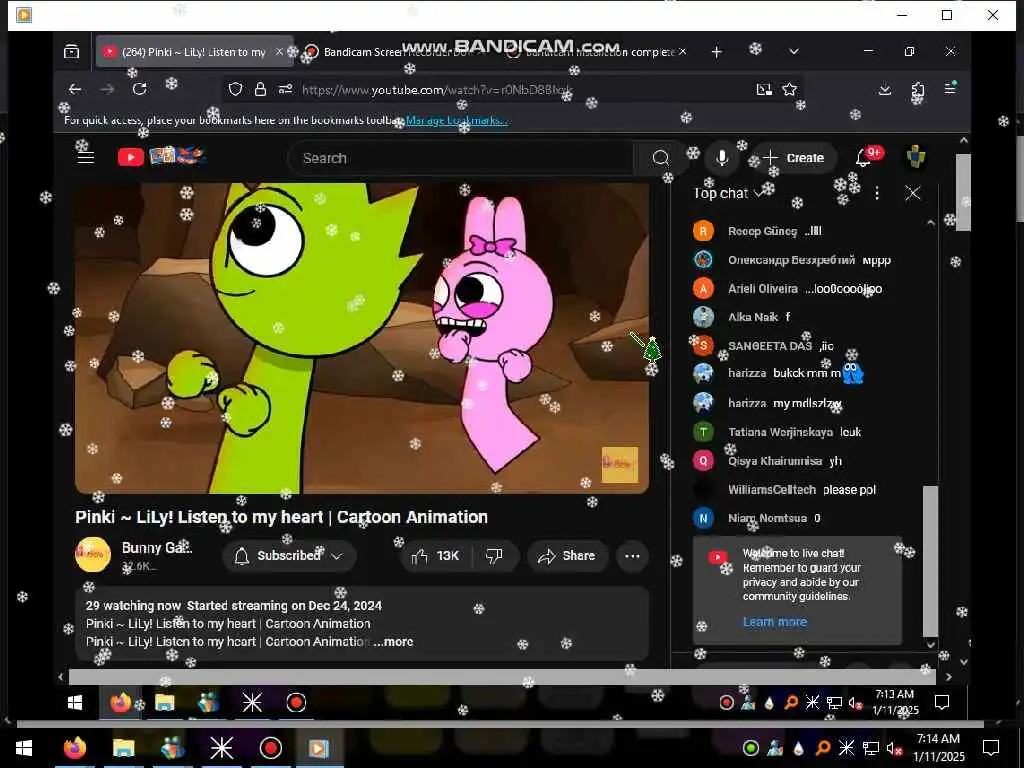Screen dimensions: 1024x768
Task: Click Learn more in chat welcome
Action: click(x=775, y=622)
